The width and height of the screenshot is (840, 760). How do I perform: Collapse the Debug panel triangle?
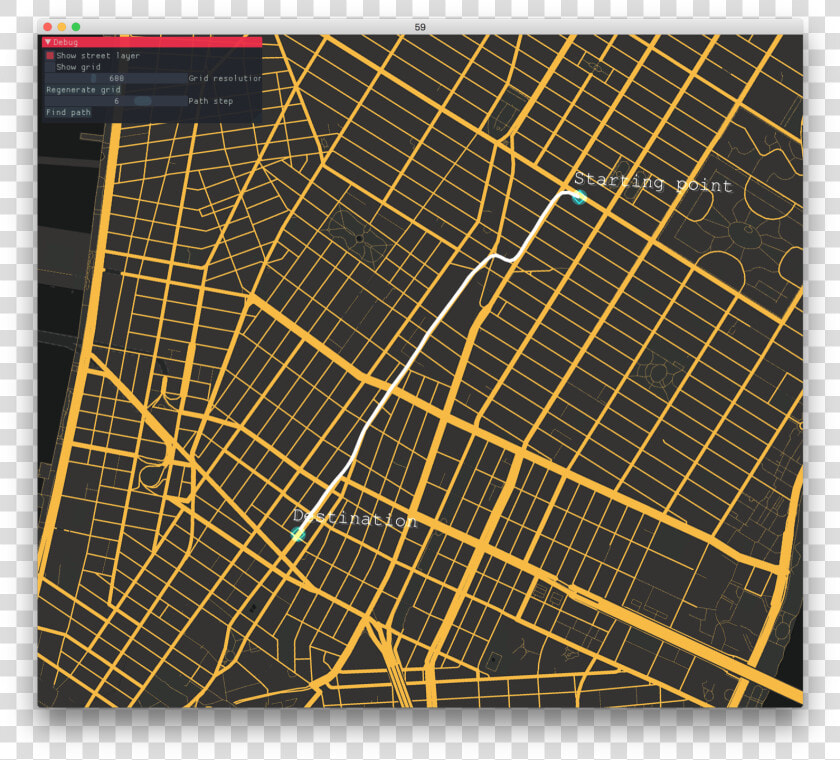[x=48, y=42]
